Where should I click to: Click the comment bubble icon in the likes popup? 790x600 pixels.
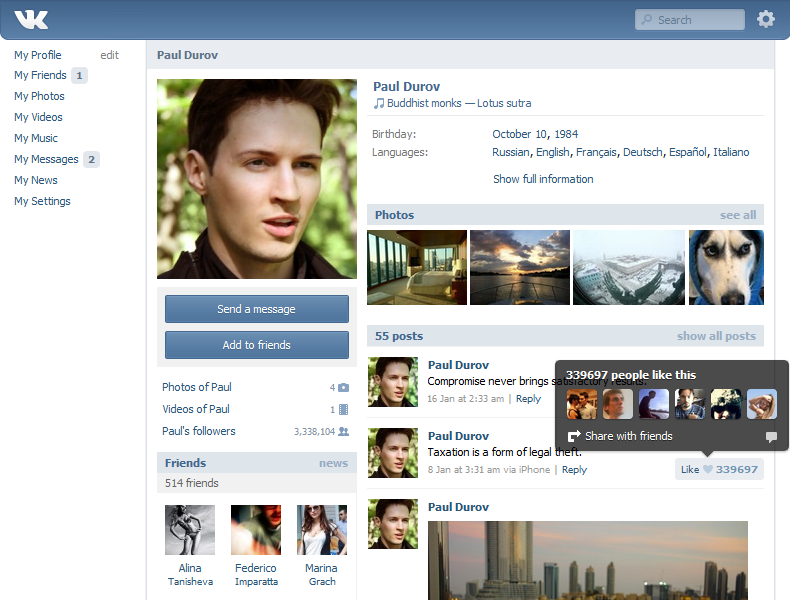coord(771,437)
